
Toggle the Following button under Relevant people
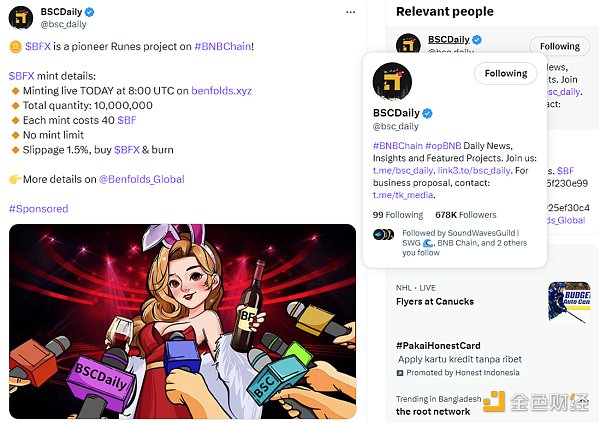[559, 46]
